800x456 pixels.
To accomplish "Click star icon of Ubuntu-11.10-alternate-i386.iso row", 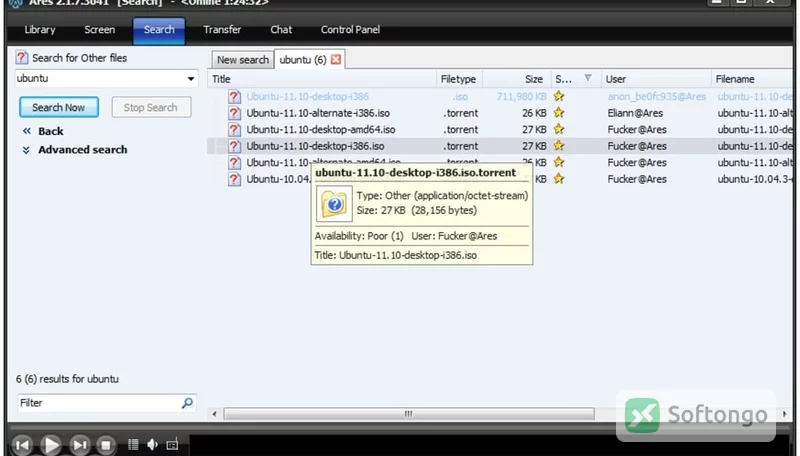I will coord(559,113).
